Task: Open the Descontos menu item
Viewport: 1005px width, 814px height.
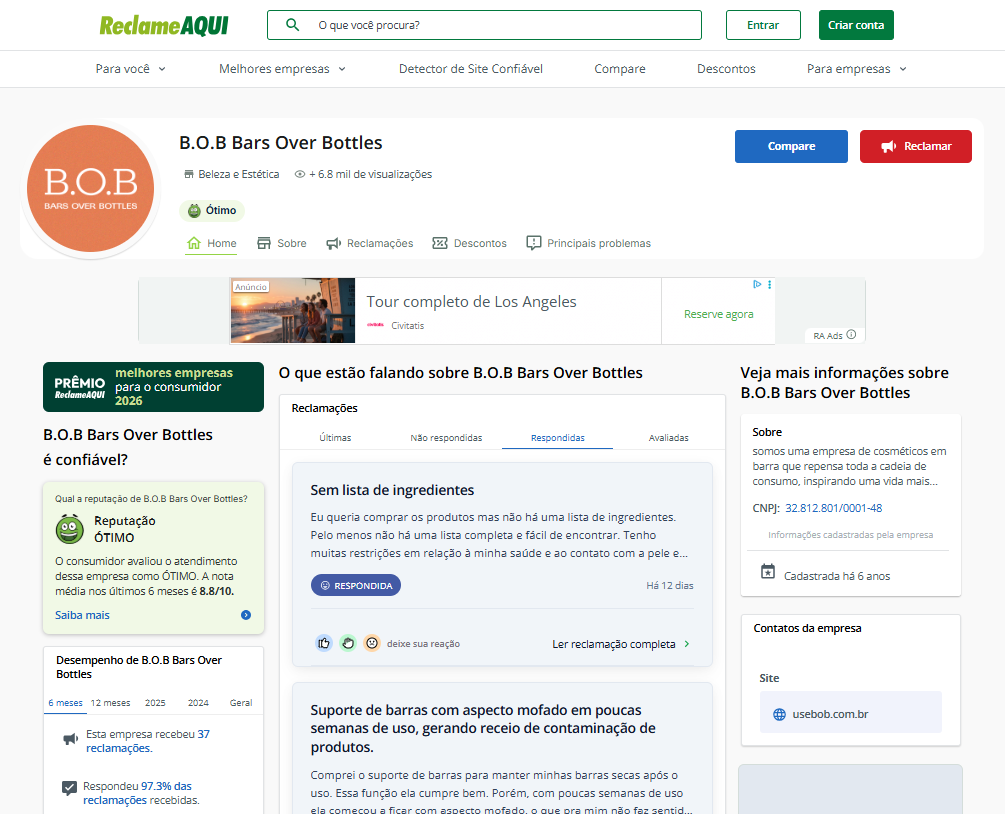Action: 726,69
